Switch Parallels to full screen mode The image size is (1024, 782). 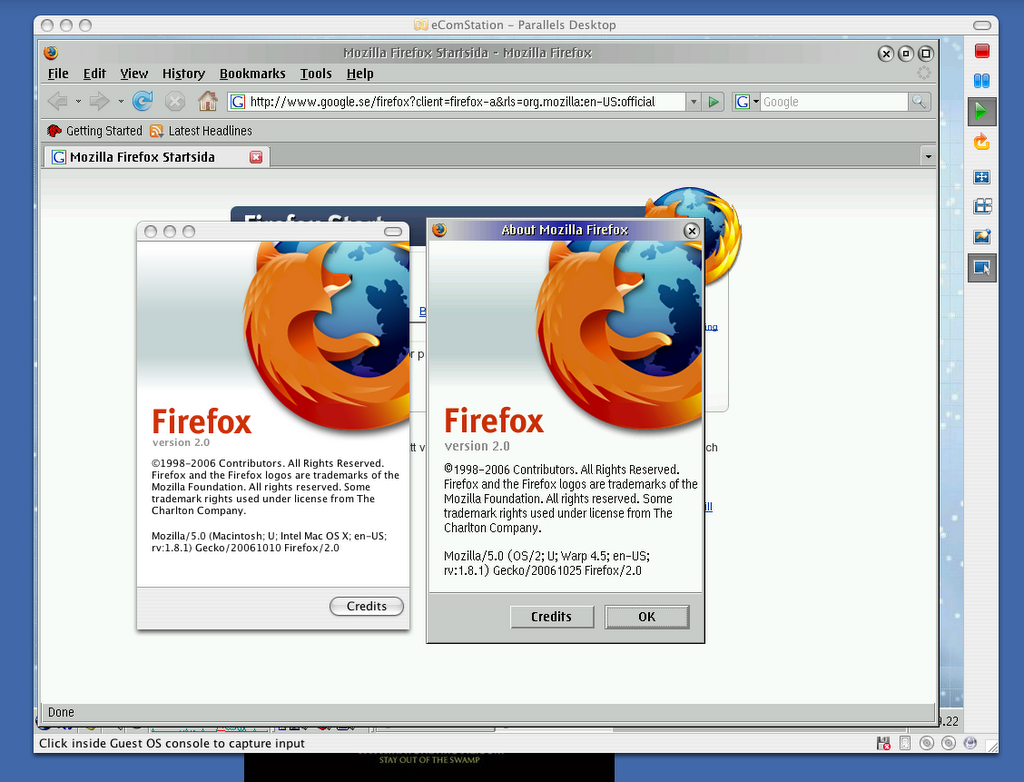pos(982,176)
